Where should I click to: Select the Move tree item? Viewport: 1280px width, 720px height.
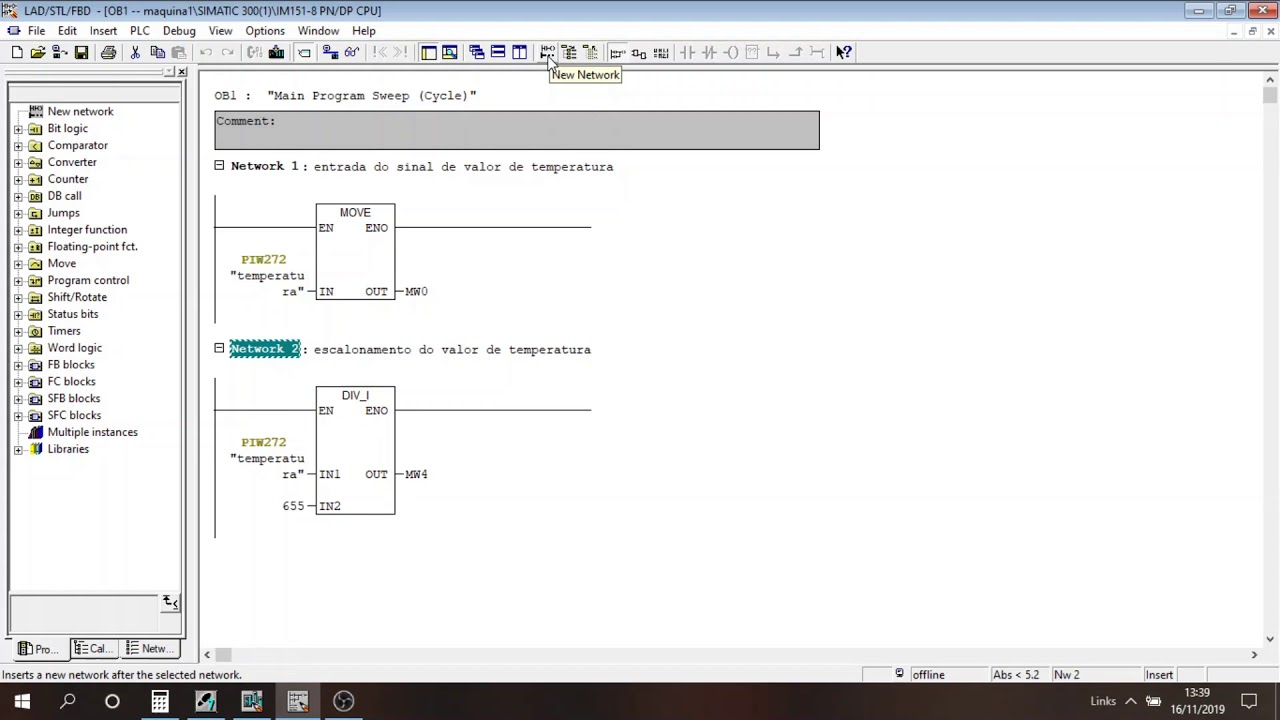tap(61, 263)
